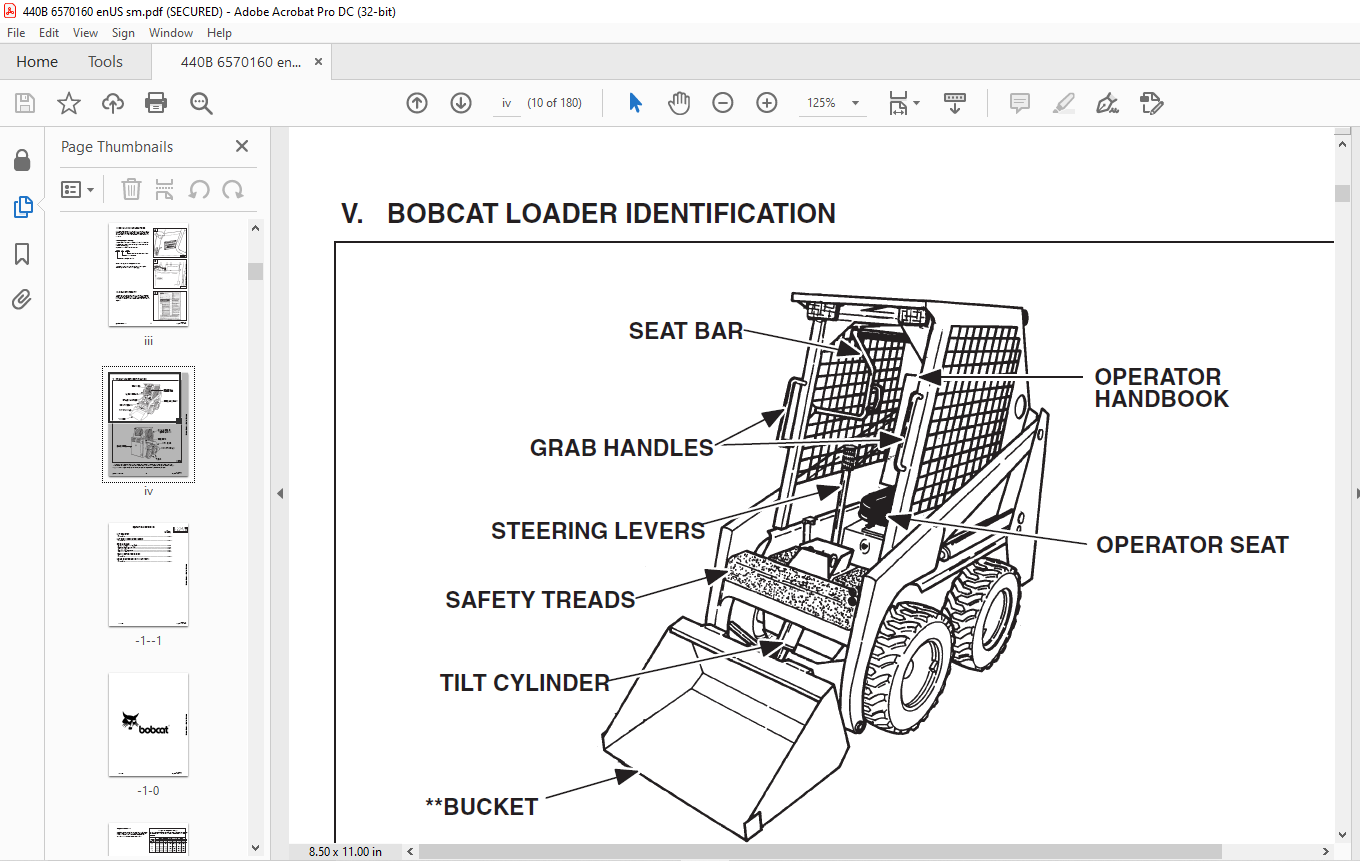Click the GRAB HANDLES label

(x=622, y=448)
